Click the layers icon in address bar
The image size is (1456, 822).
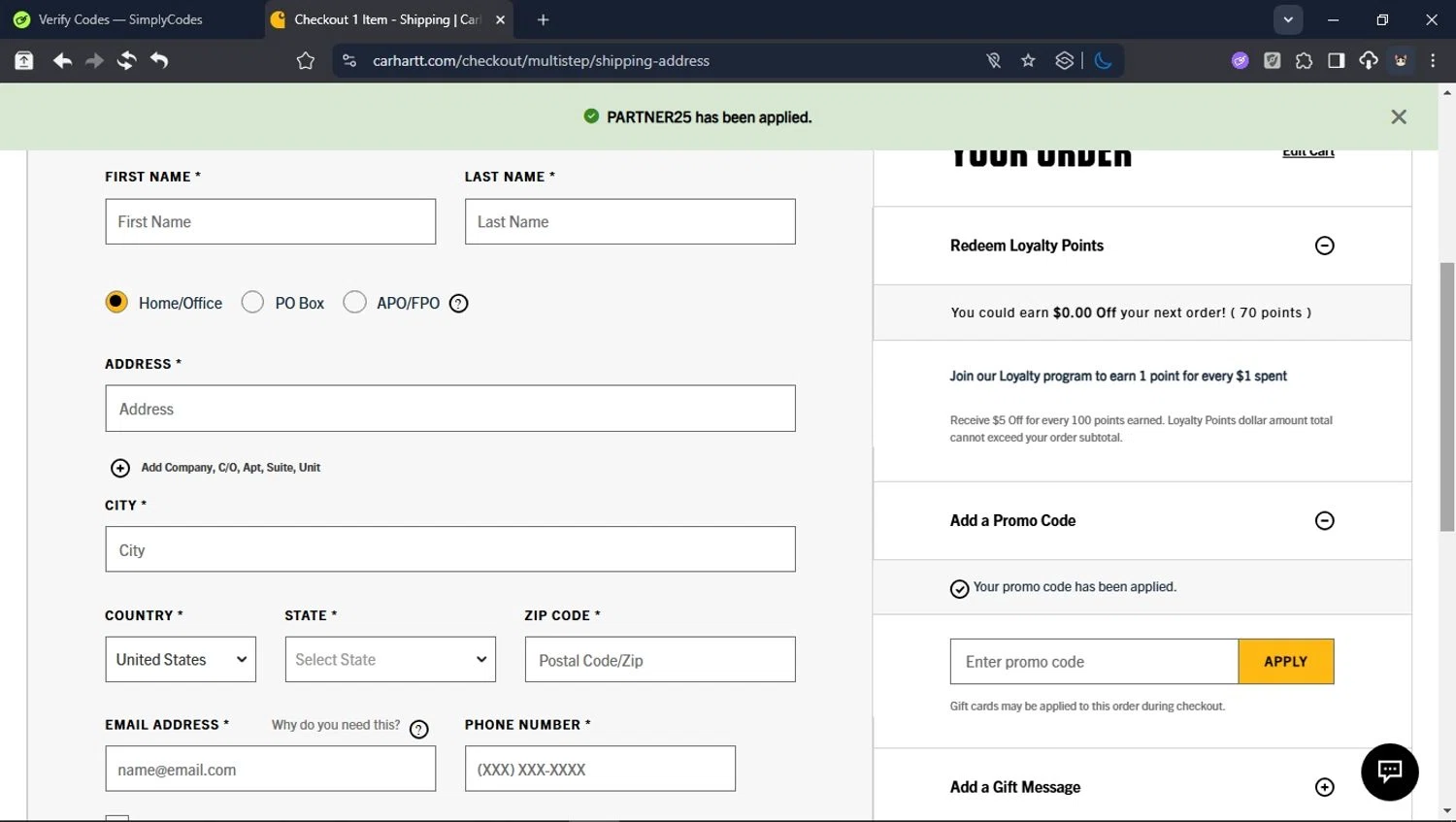pyautogui.click(x=1064, y=61)
